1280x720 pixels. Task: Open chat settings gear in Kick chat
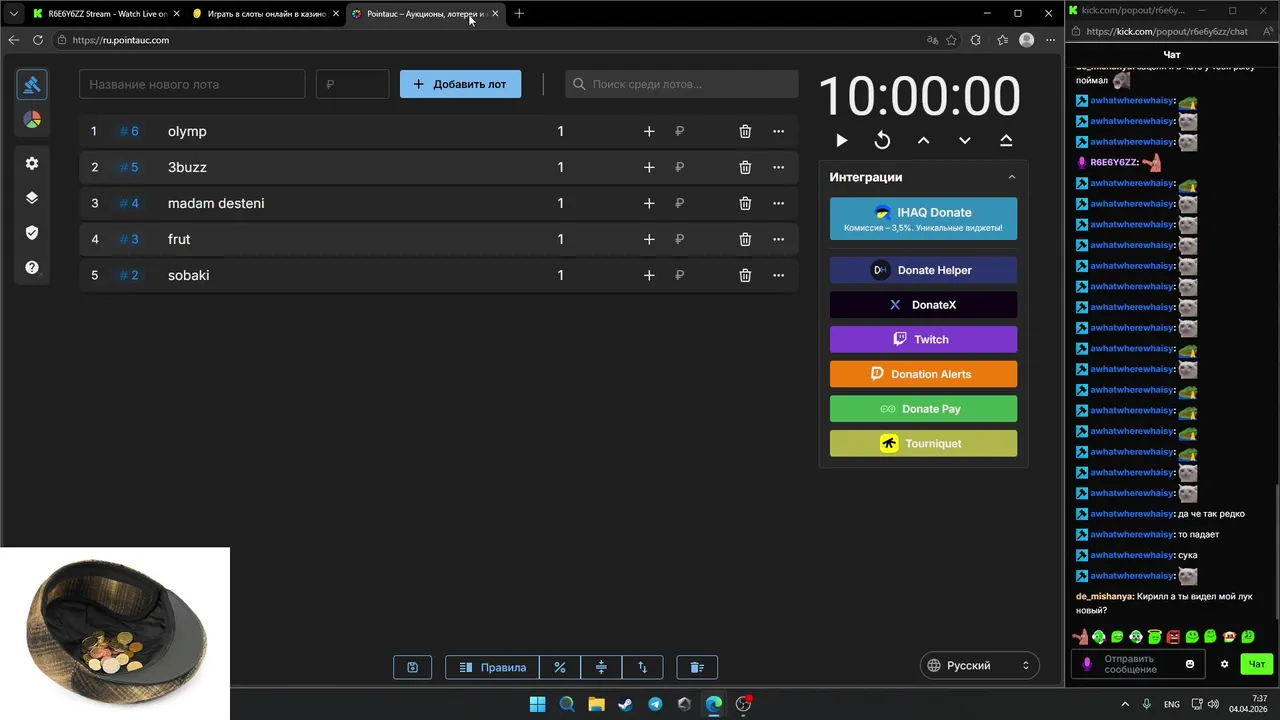(1224, 664)
